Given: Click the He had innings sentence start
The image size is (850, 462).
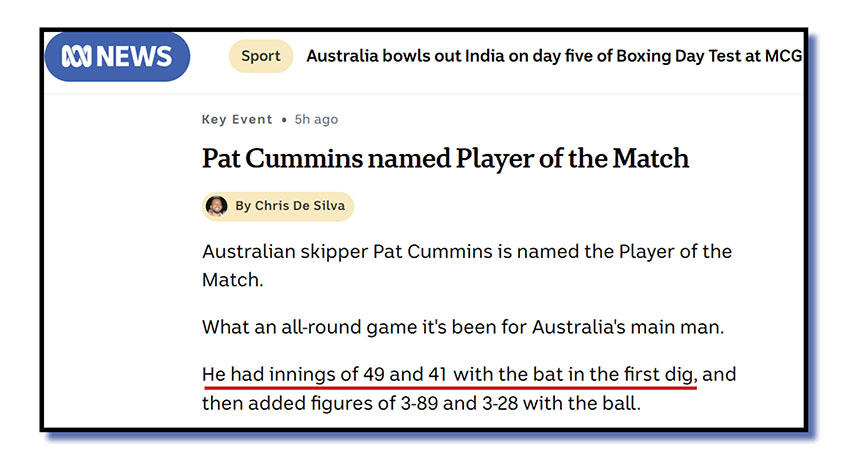Looking at the screenshot, I should tap(258, 374).
